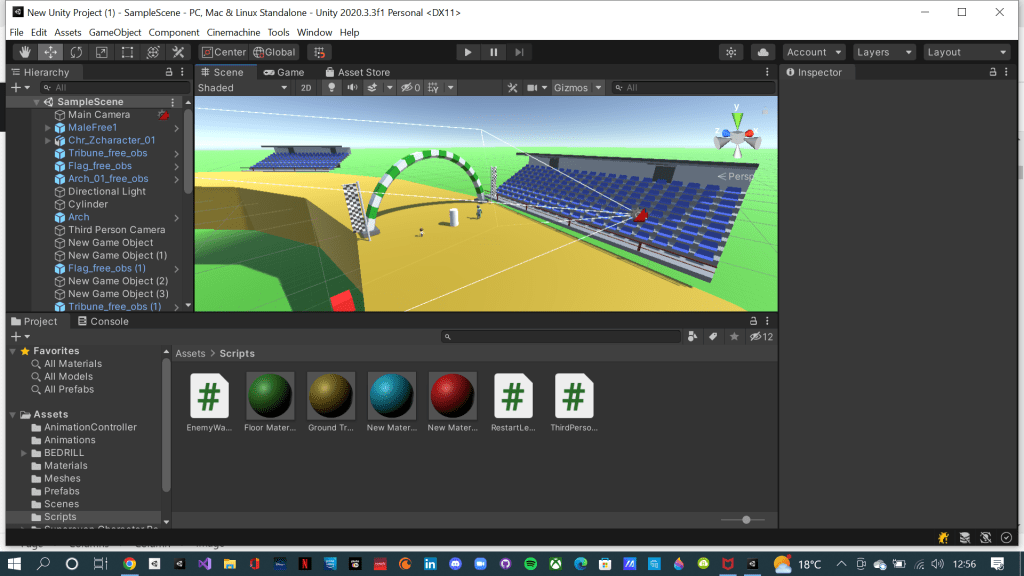Select the Hand tool in the toolbar
This screenshot has height=576, width=1024.
tap(24, 52)
